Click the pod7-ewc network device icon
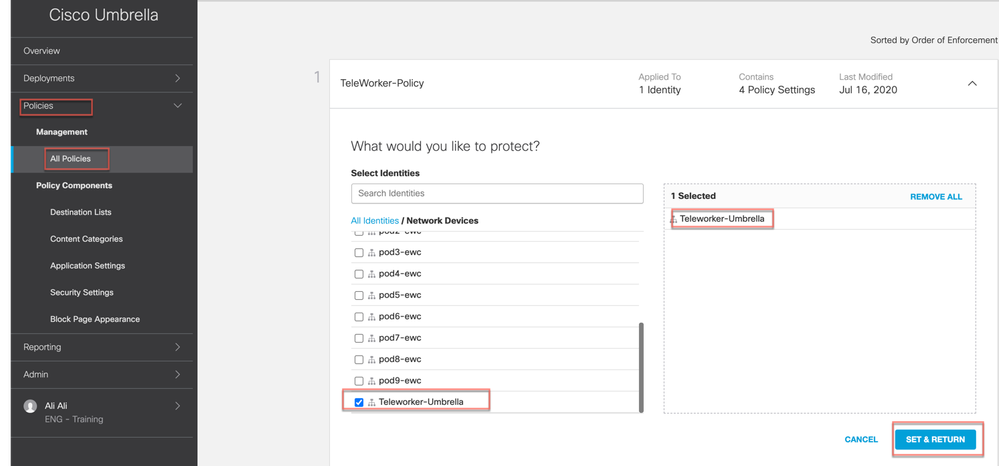Viewport: 999px width, 466px height. [x=371, y=339]
